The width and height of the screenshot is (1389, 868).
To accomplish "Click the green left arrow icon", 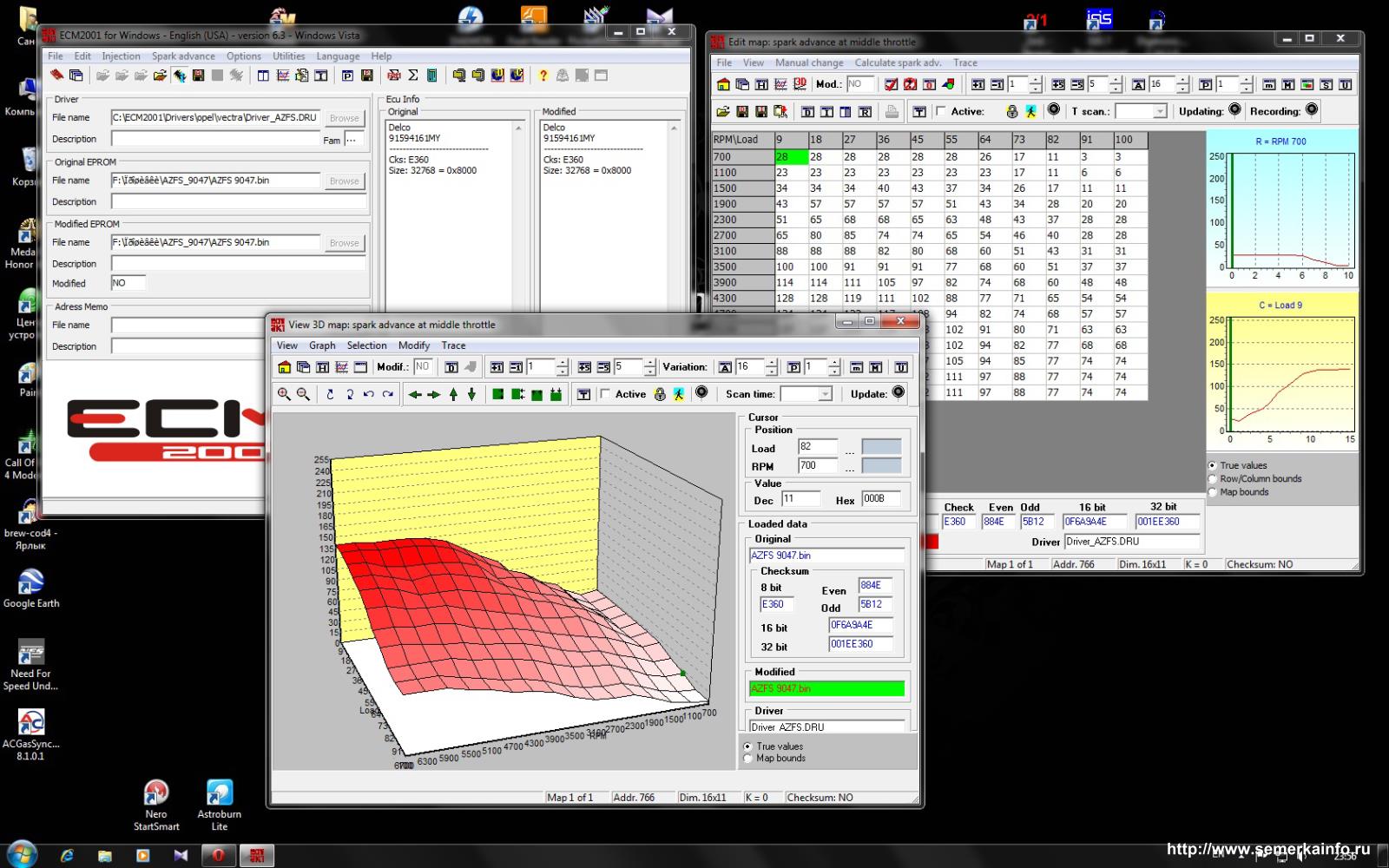I will pyautogui.click(x=415, y=394).
